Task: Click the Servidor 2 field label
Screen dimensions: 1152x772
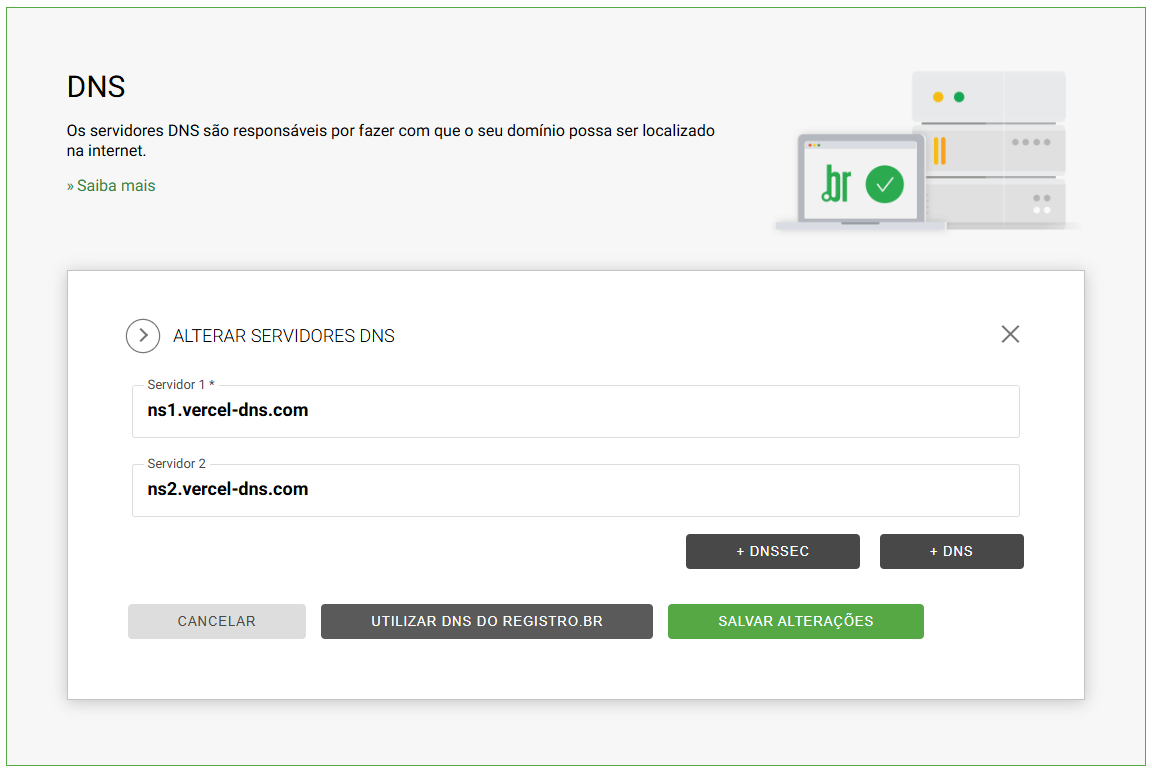Action: click(x=176, y=464)
